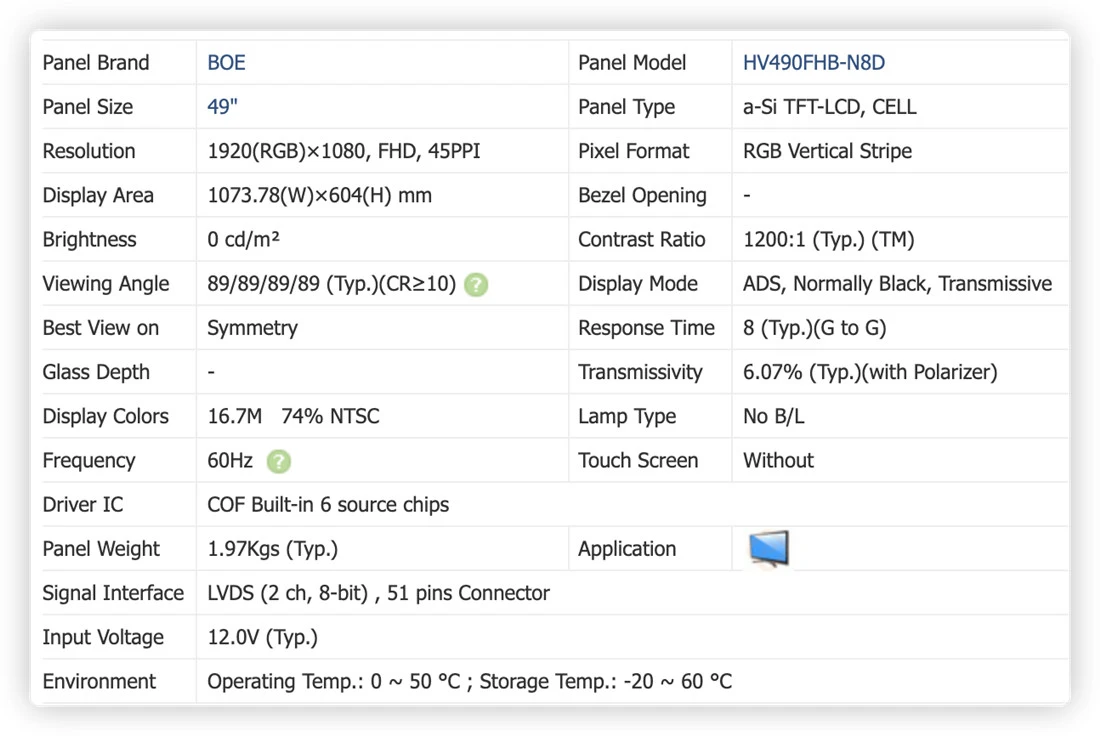This screenshot has width=1100, height=736.
Task: Select the 'Panel Weight' label
Action: pos(101,549)
